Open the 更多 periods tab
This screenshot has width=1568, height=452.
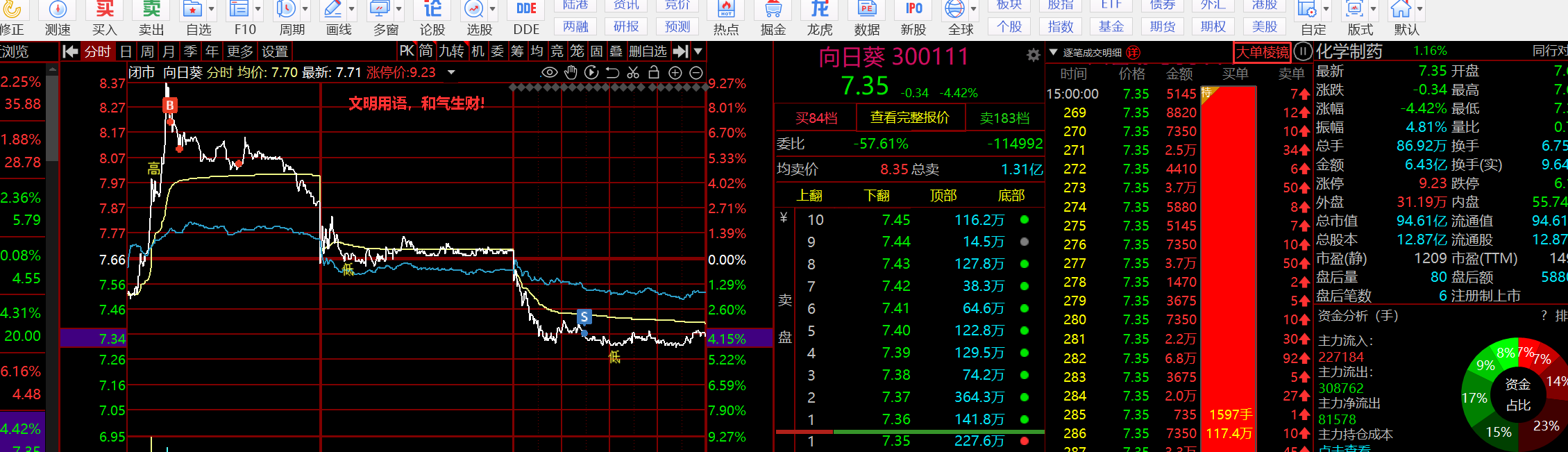(x=240, y=51)
